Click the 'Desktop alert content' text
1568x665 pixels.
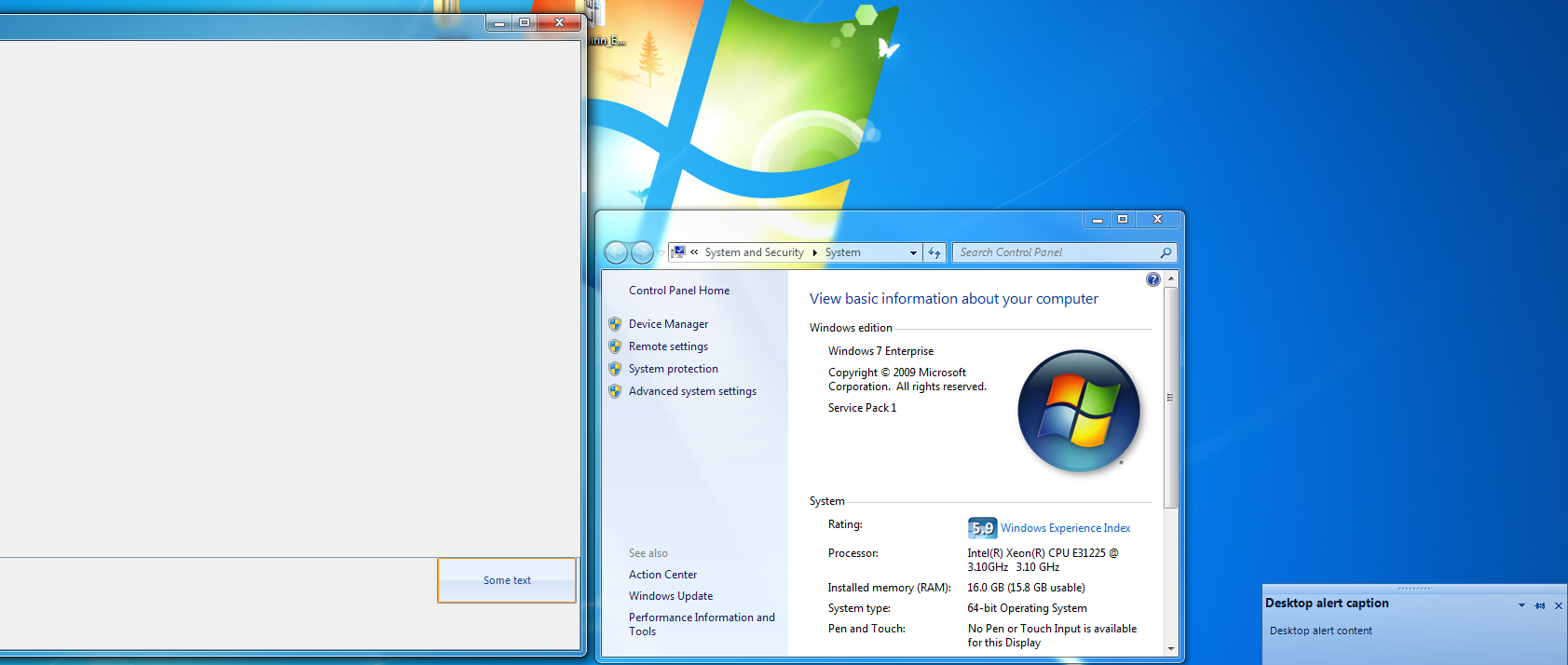pos(1320,631)
